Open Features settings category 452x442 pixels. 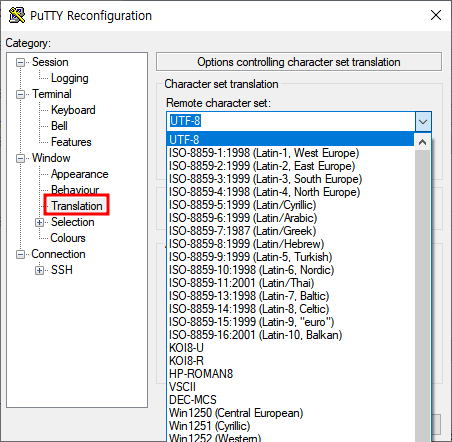71,142
